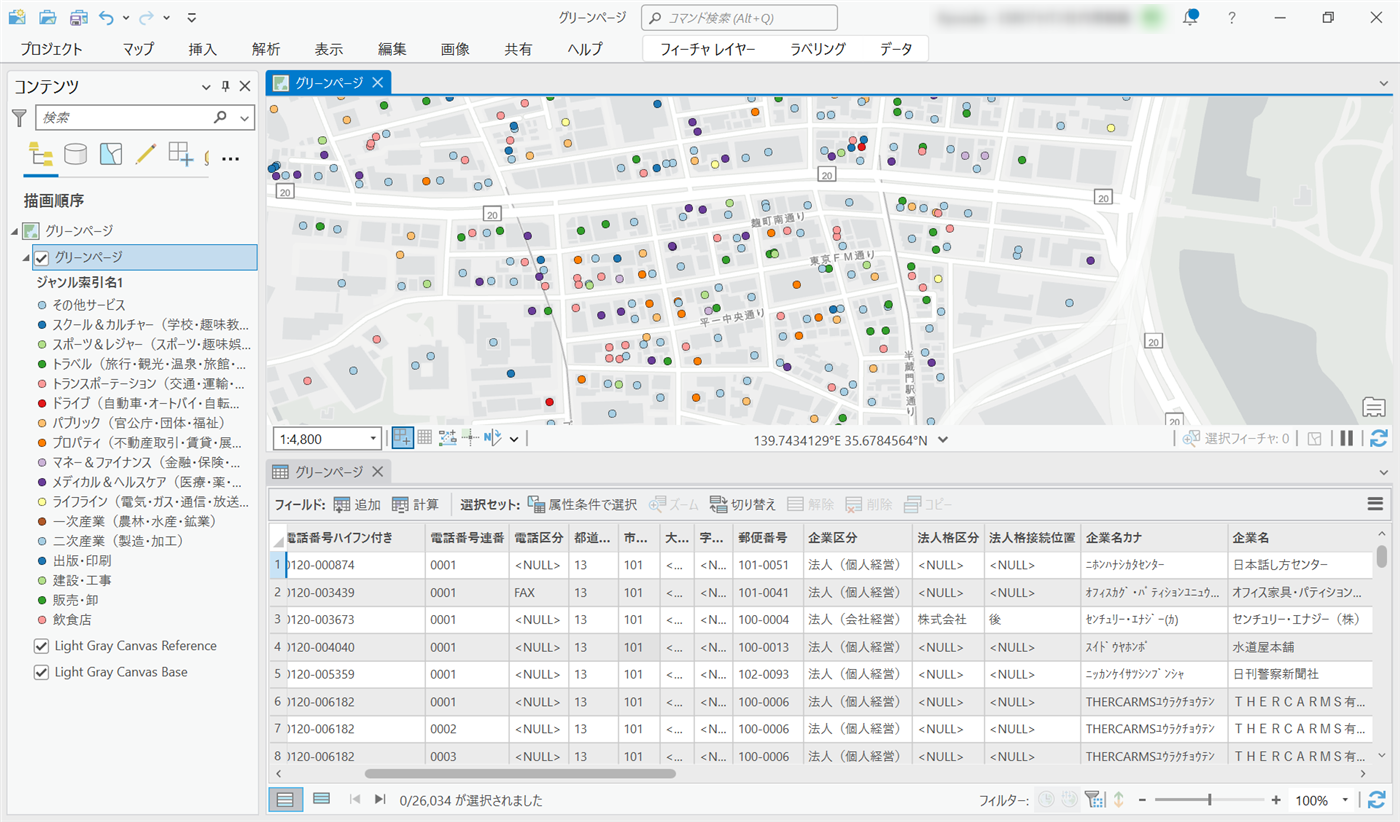The image size is (1400, 822).
Task: Collapse the グリーンページ map tree node
Action: [x=15, y=231]
